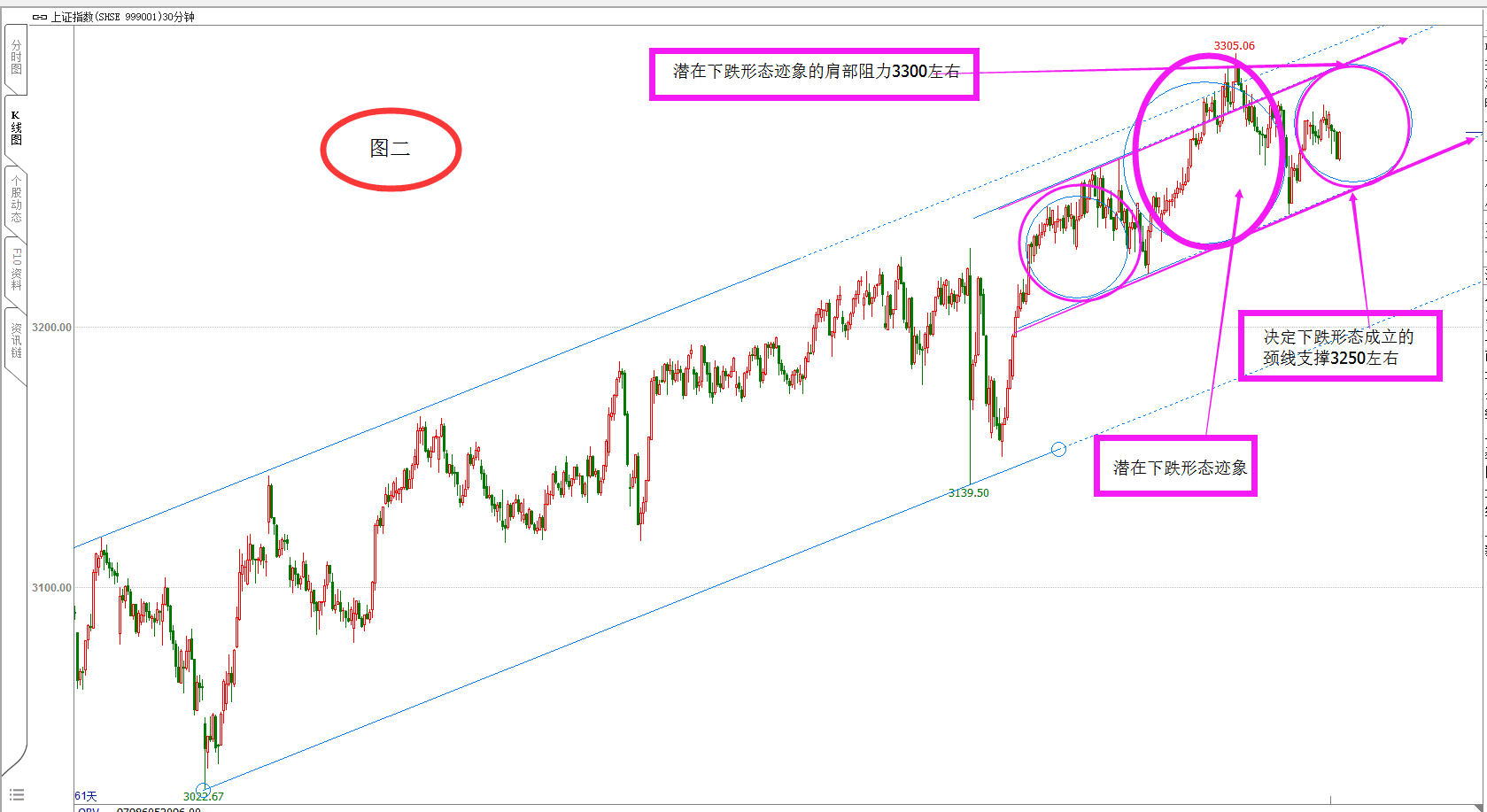Click the 肩部阻力3300左右 annotation text box

814,74
